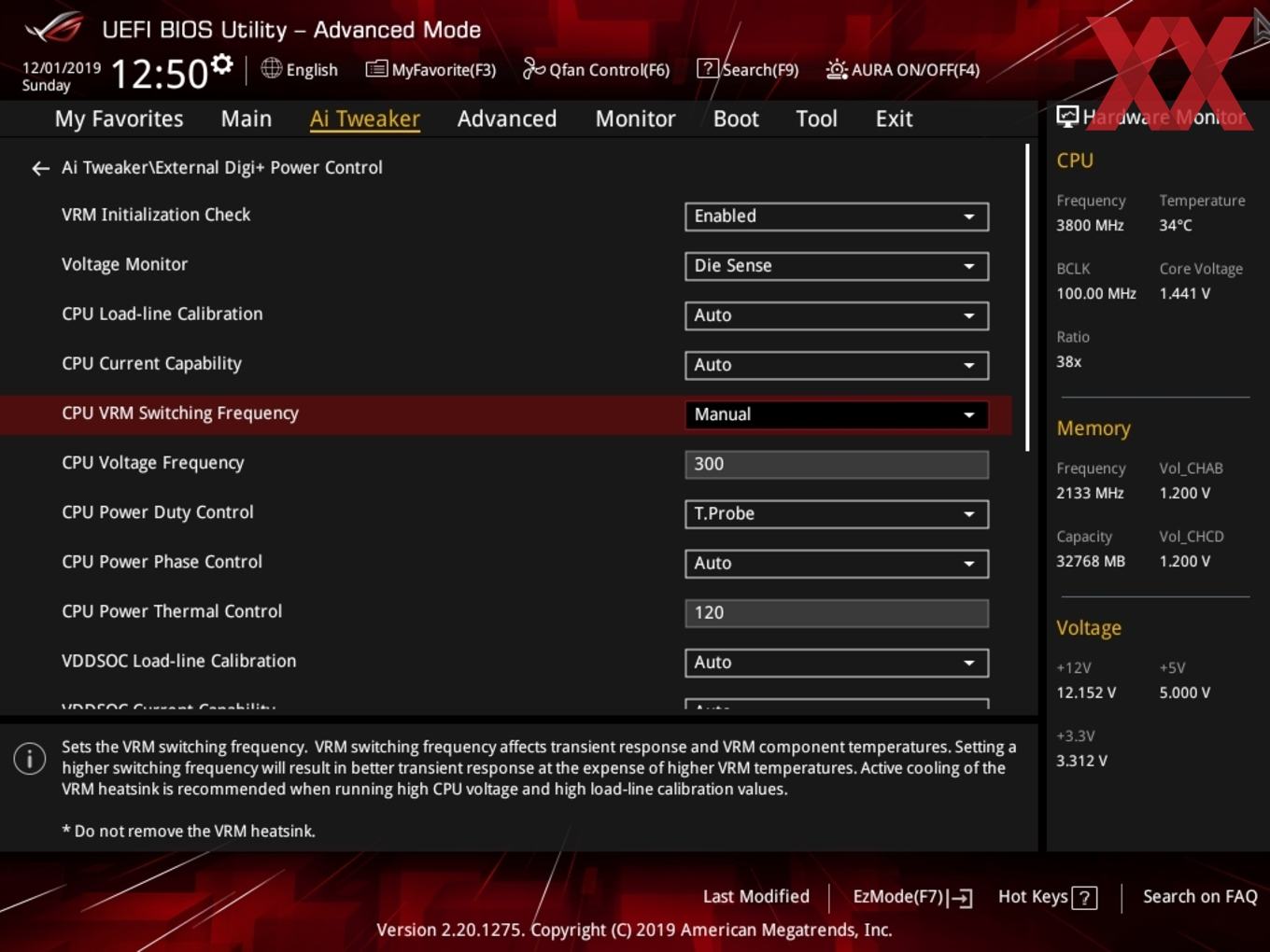Click AURA ON/OFF(F4) button
The width and height of the screenshot is (1270, 952).
pos(902,69)
